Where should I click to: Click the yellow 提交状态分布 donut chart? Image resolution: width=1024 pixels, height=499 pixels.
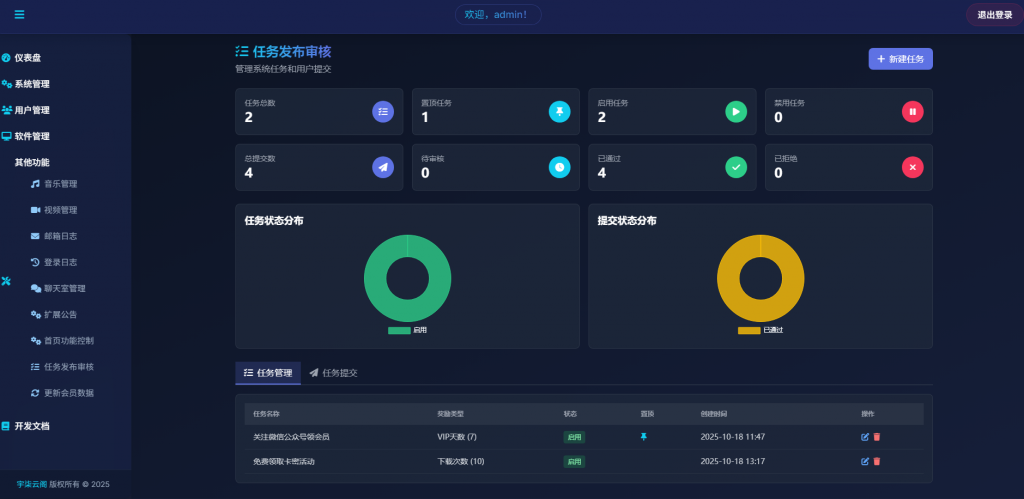(x=761, y=278)
